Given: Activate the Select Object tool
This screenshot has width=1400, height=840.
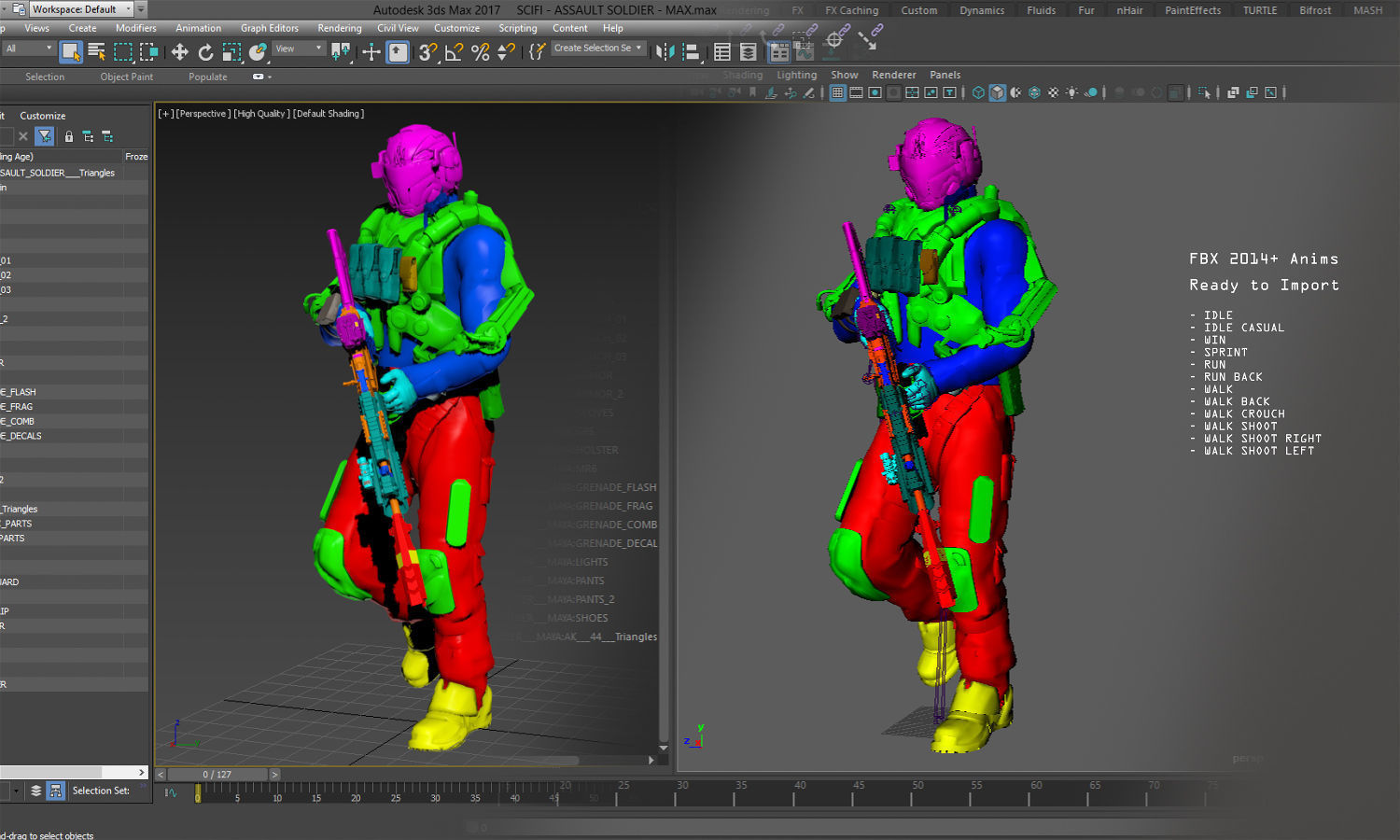Looking at the screenshot, I should tap(71, 52).
